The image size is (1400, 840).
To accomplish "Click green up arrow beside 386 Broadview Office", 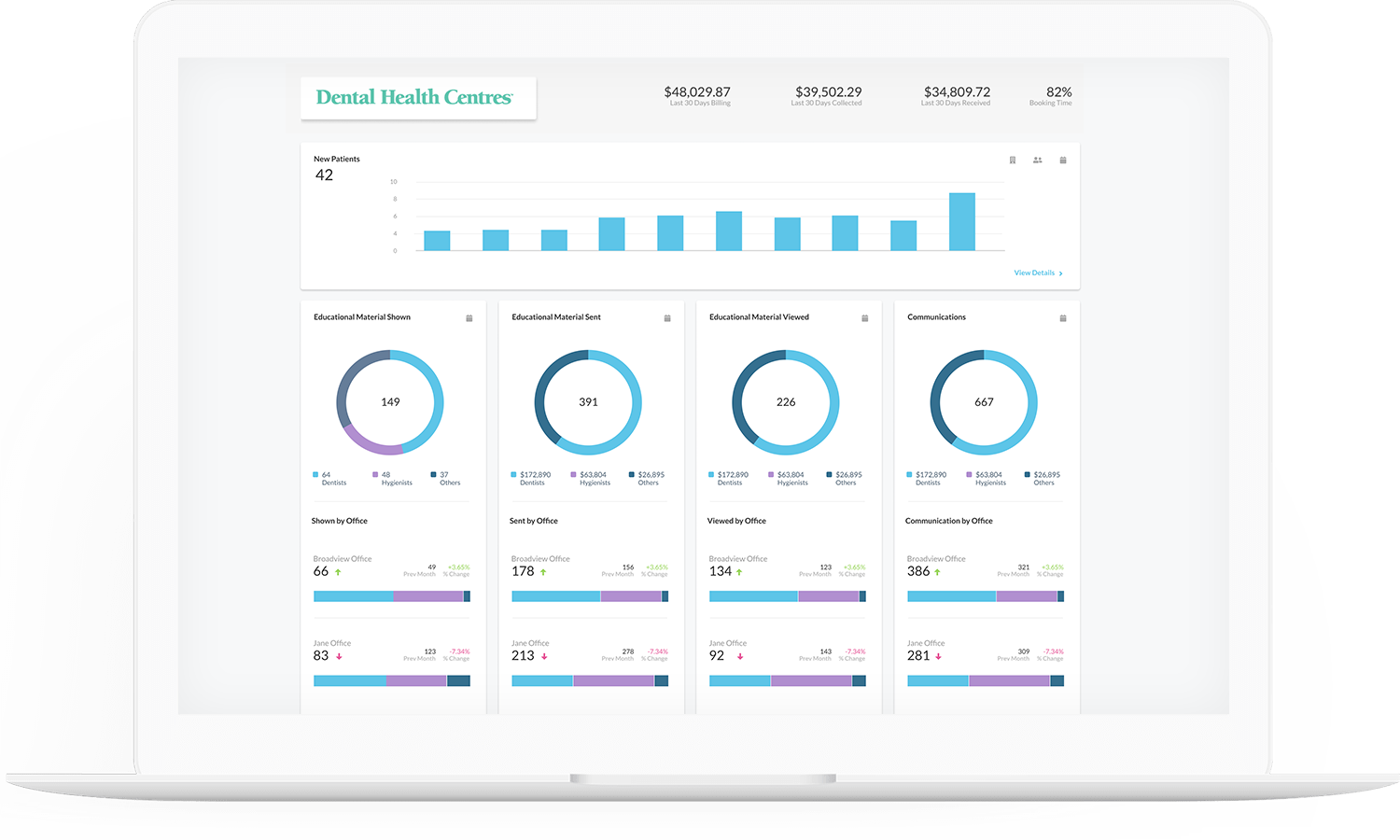I will pyautogui.click(x=937, y=572).
